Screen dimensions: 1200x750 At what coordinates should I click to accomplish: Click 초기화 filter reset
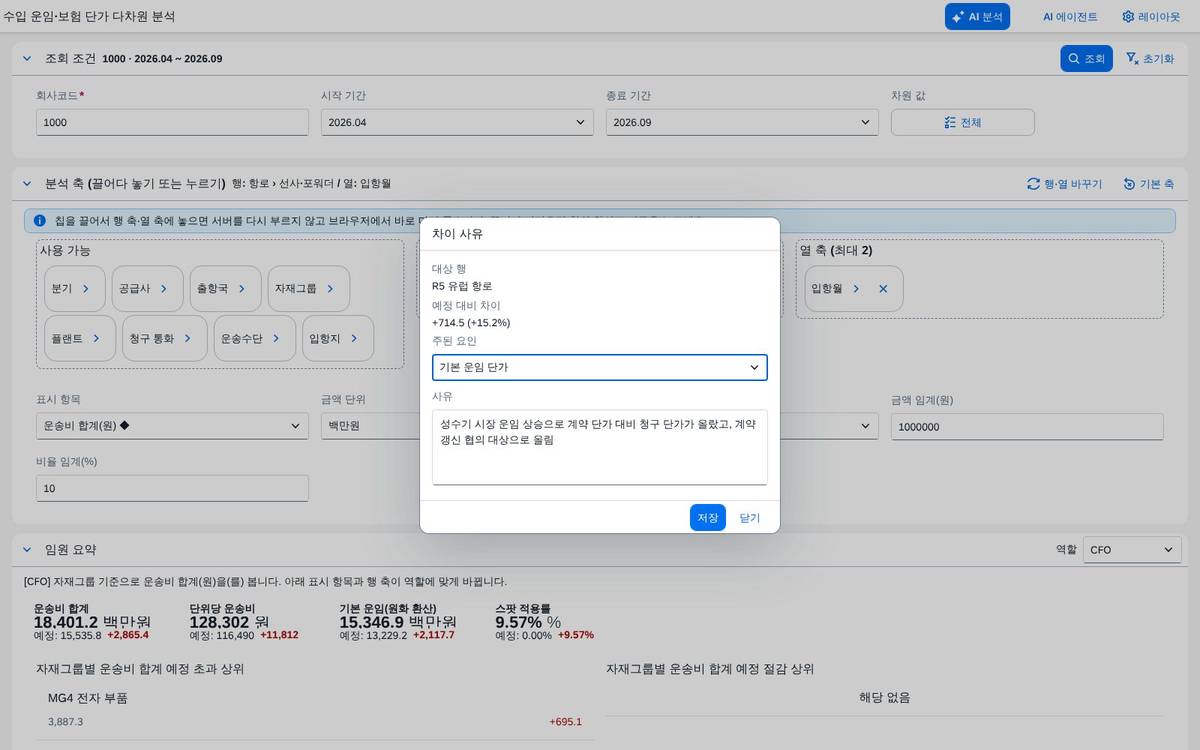pyautogui.click(x=1149, y=59)
